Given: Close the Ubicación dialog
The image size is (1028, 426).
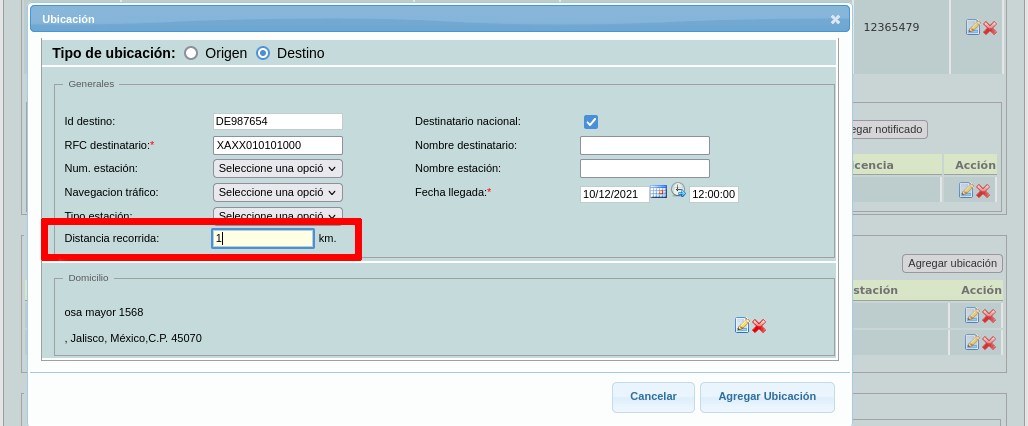Looking at the screenshot, I should tap(836, 19).
